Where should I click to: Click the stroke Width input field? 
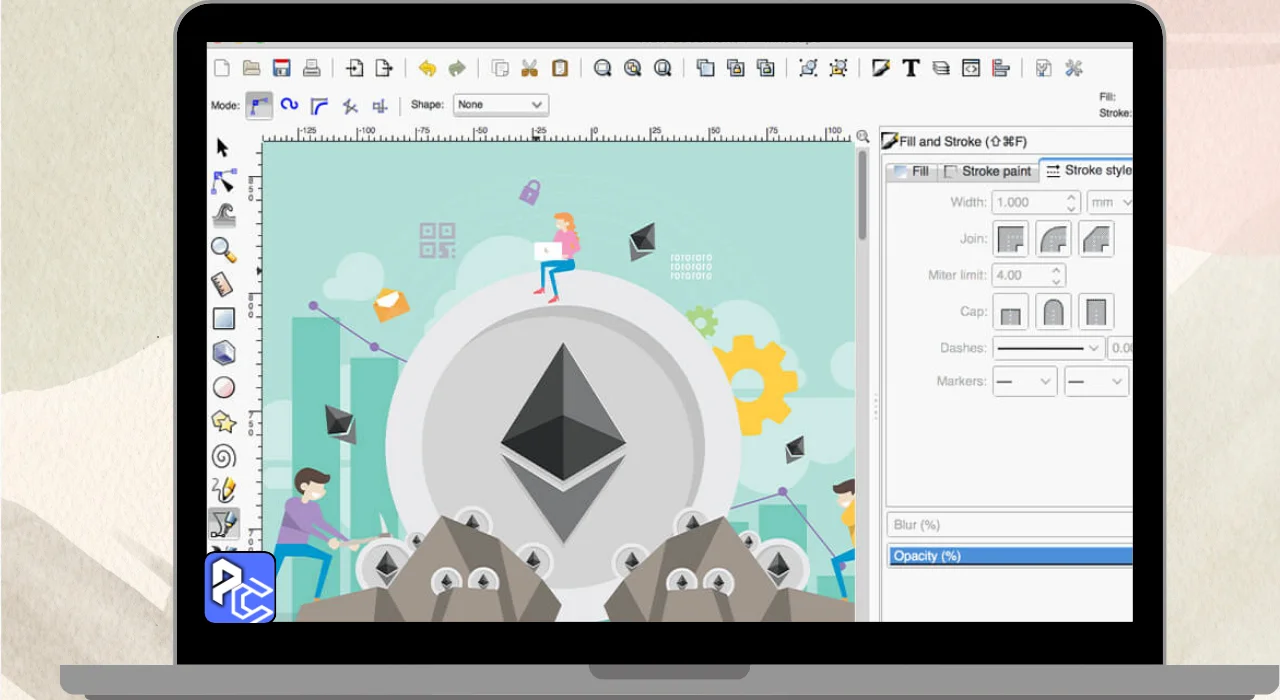1028,202
